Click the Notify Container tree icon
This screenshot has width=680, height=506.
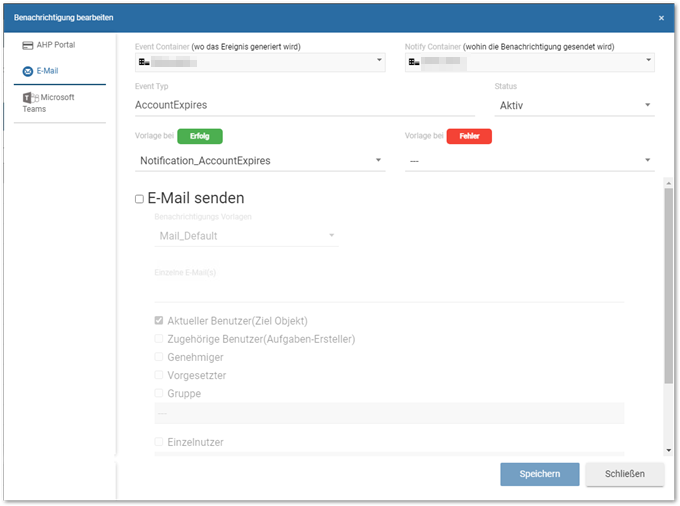point(414,62)
